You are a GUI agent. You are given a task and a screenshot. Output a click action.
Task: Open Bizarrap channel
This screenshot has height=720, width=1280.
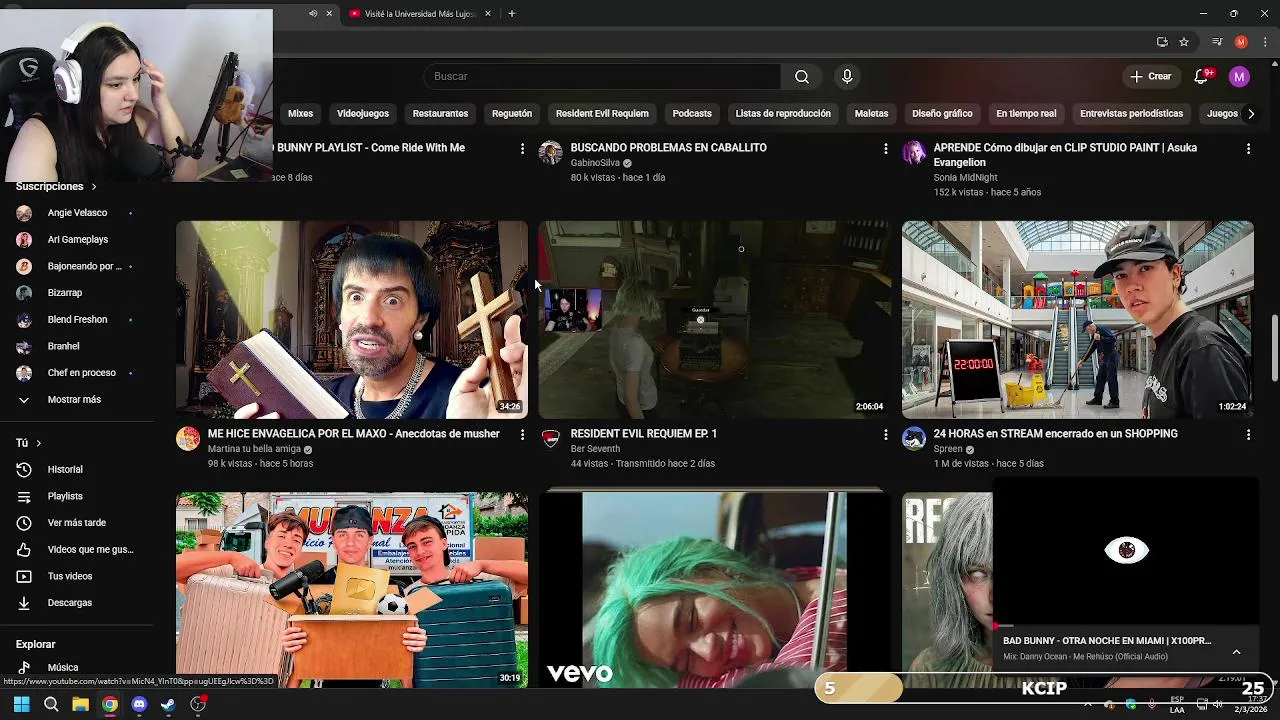tap(75, 293)
